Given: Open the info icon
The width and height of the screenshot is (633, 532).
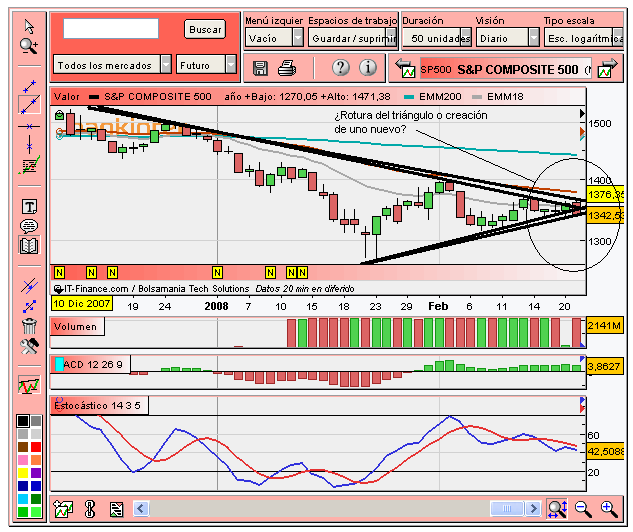Looking at the screenshot, I should [x=368, y=67].
